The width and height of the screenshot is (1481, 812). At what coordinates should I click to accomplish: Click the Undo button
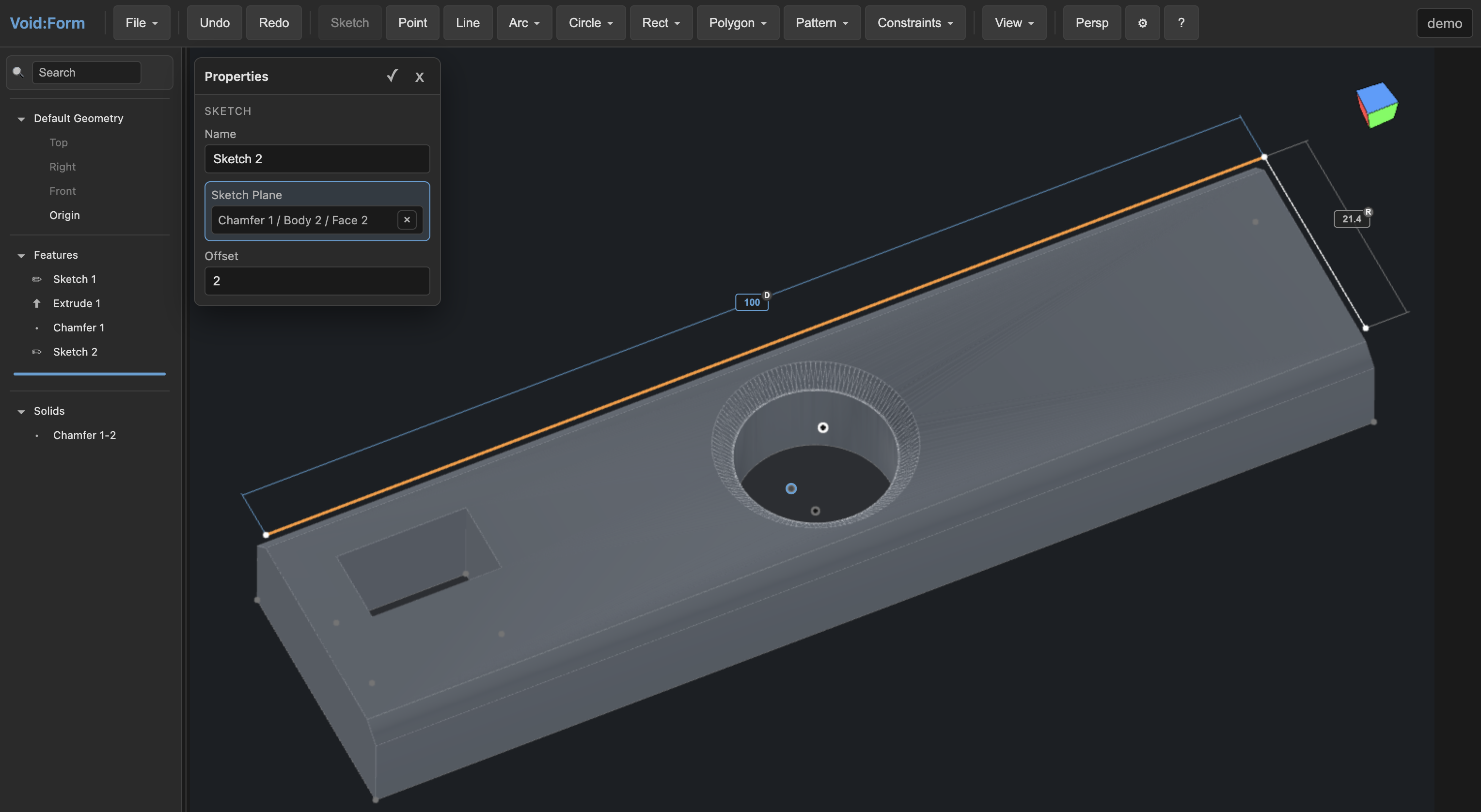click(x=215, y=23)
